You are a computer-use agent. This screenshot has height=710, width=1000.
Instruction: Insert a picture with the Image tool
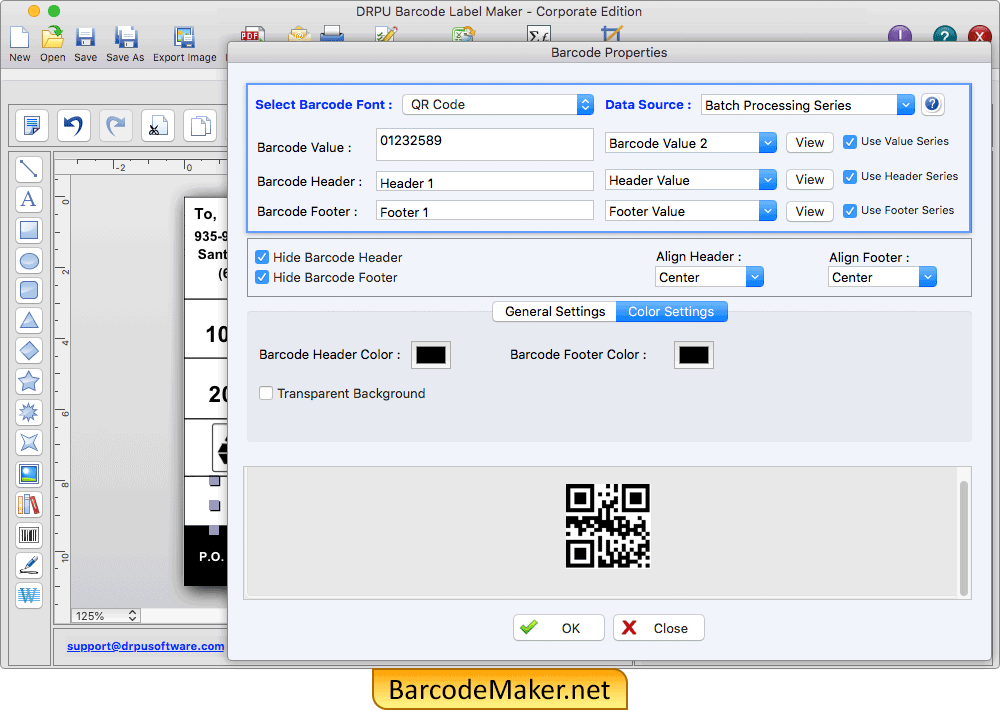coord(29,474)
